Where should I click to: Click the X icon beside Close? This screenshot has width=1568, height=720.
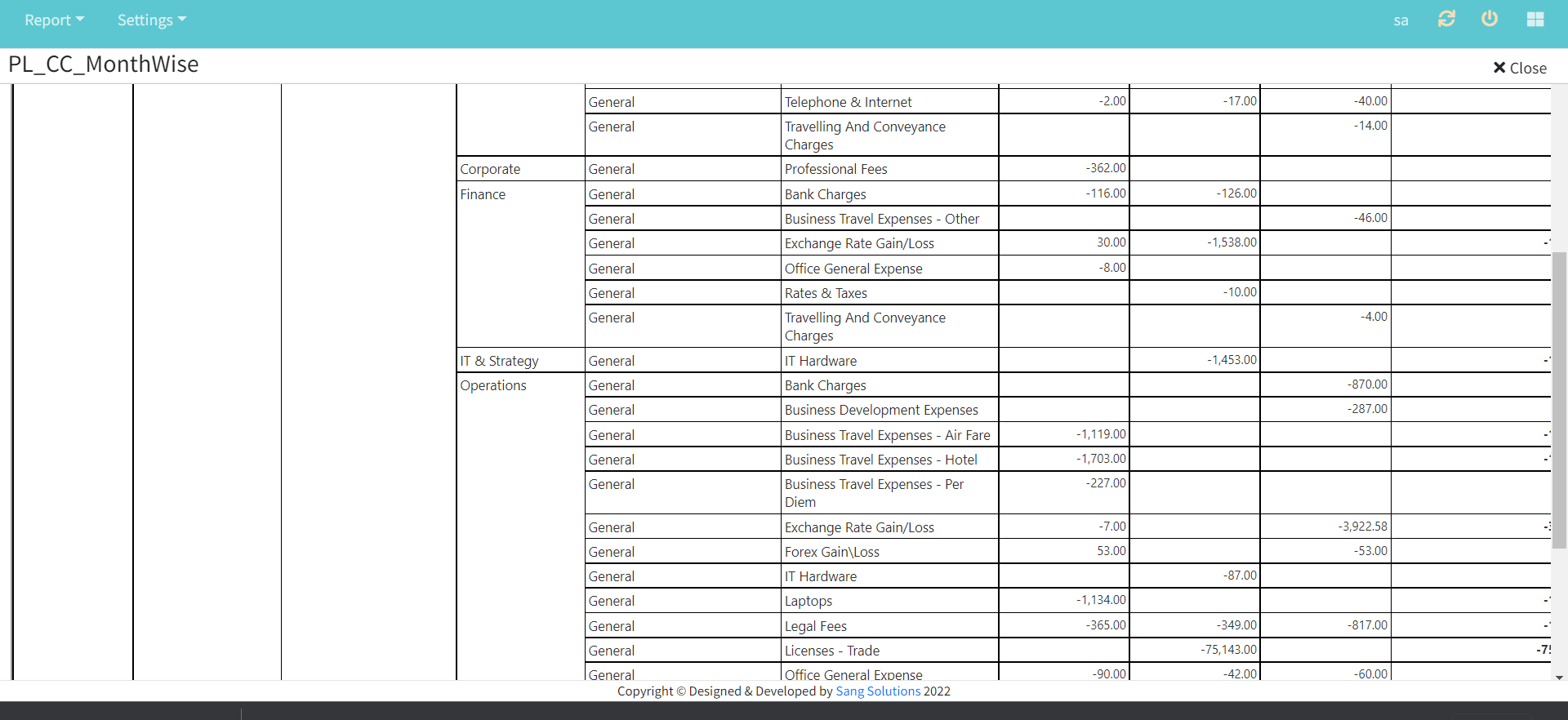pyautogui.click(x=1499, y=68)
